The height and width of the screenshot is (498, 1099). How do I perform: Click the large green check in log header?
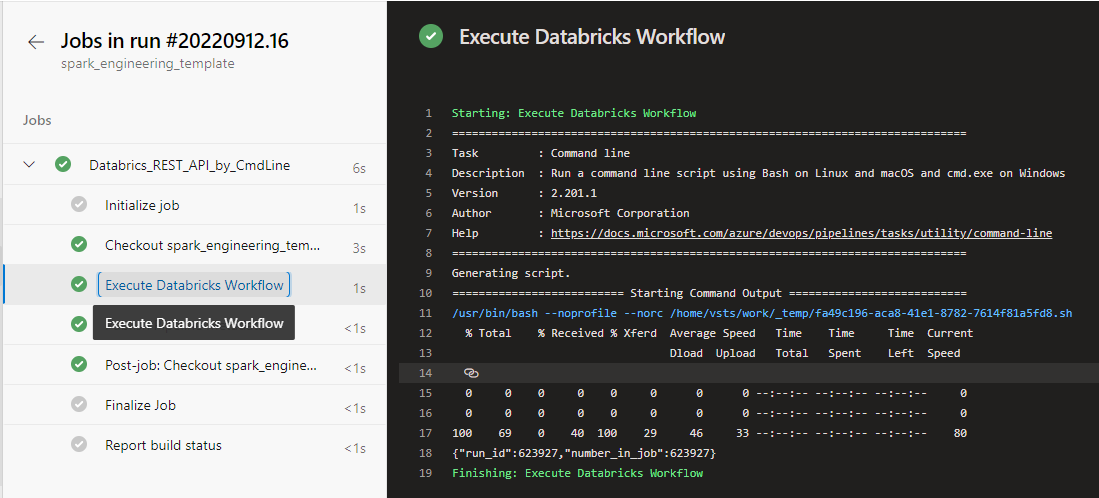[x=431, y=36]
